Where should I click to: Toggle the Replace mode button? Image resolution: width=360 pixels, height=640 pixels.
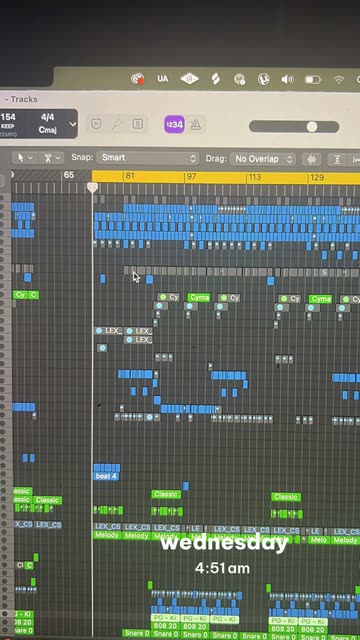click(96, 124)
